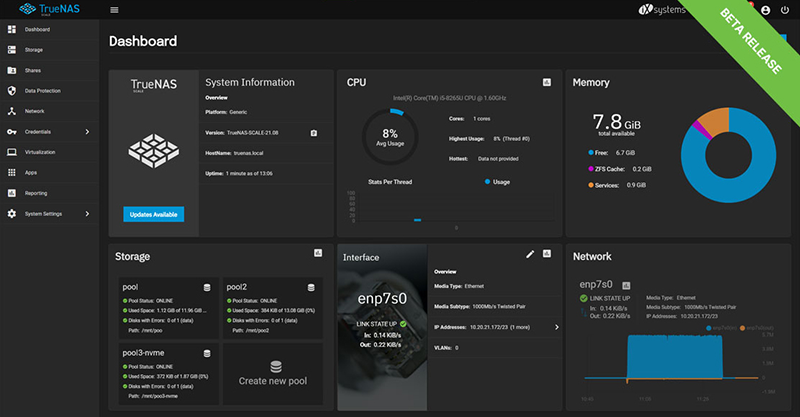The width and height of the screenshot is (800, 417).
Task: Copy version using clipboard icon
Action: (x=313, y=133)
